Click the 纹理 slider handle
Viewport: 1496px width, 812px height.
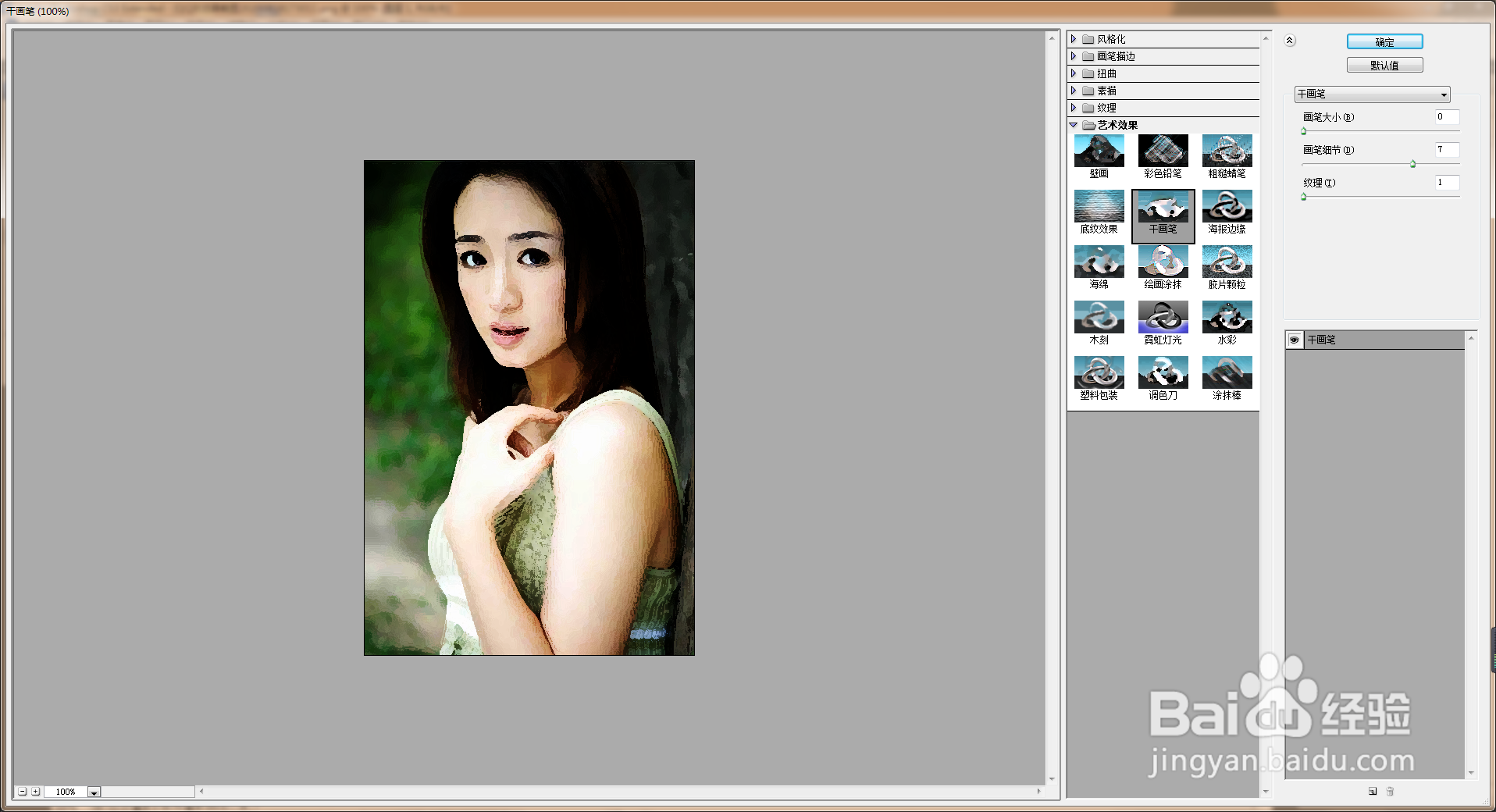coord(1304,197)
